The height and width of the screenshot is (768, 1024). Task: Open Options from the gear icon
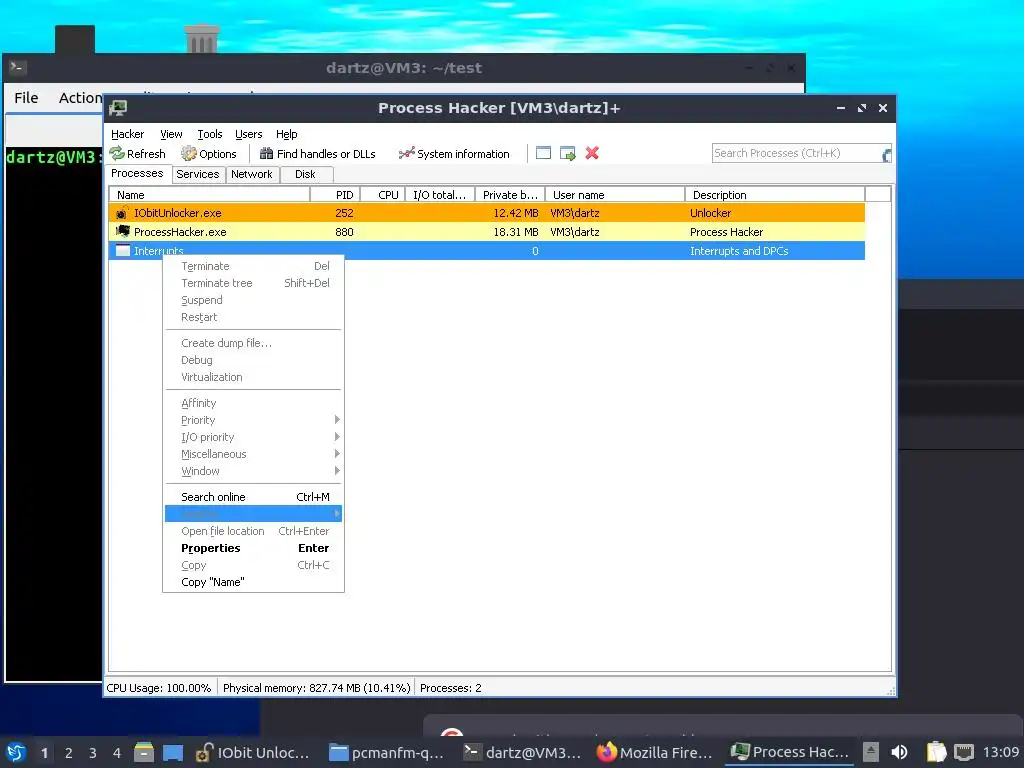tap(189, 153)
